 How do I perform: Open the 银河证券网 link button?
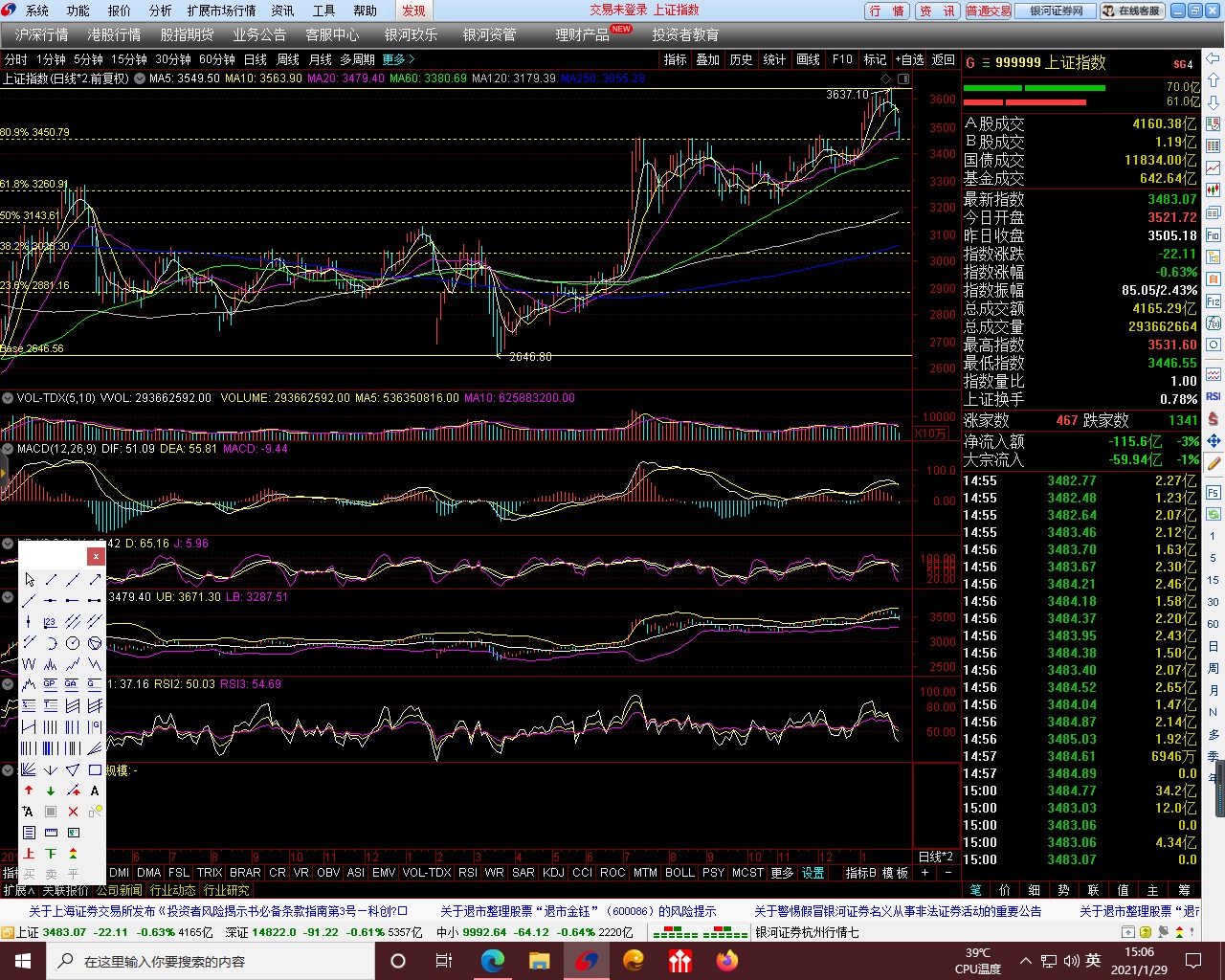(x=1056, y=11)
